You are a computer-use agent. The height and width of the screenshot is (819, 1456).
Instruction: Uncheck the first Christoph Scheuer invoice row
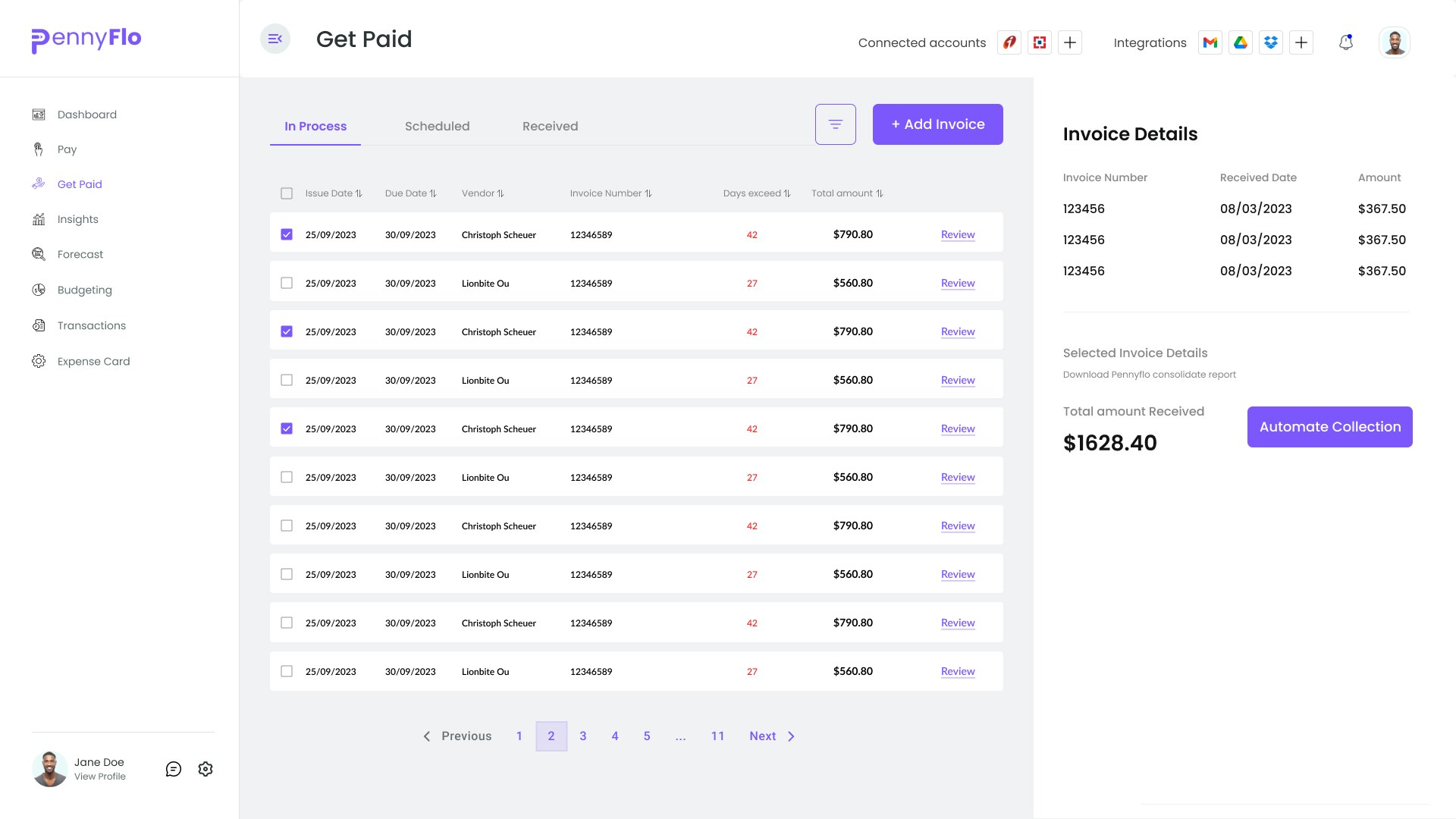pos(287,234)
